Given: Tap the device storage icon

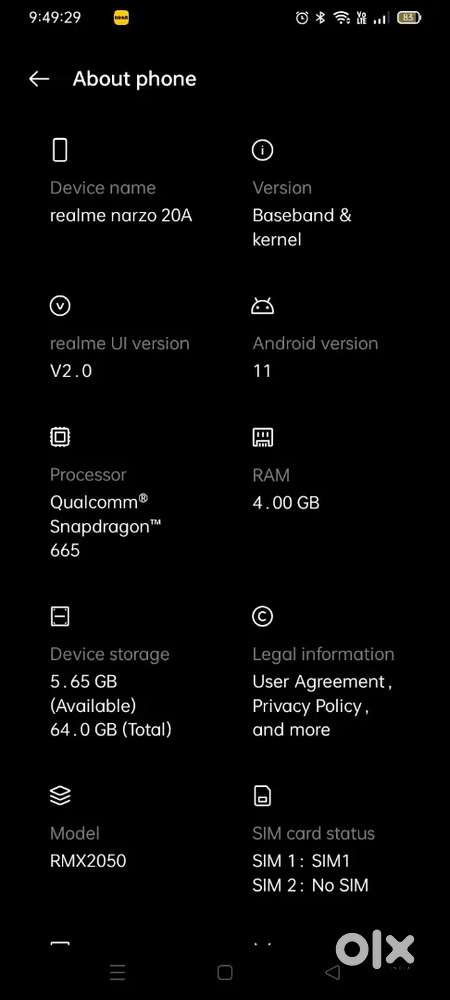Looking at the screenshot, I should (60, 616).
